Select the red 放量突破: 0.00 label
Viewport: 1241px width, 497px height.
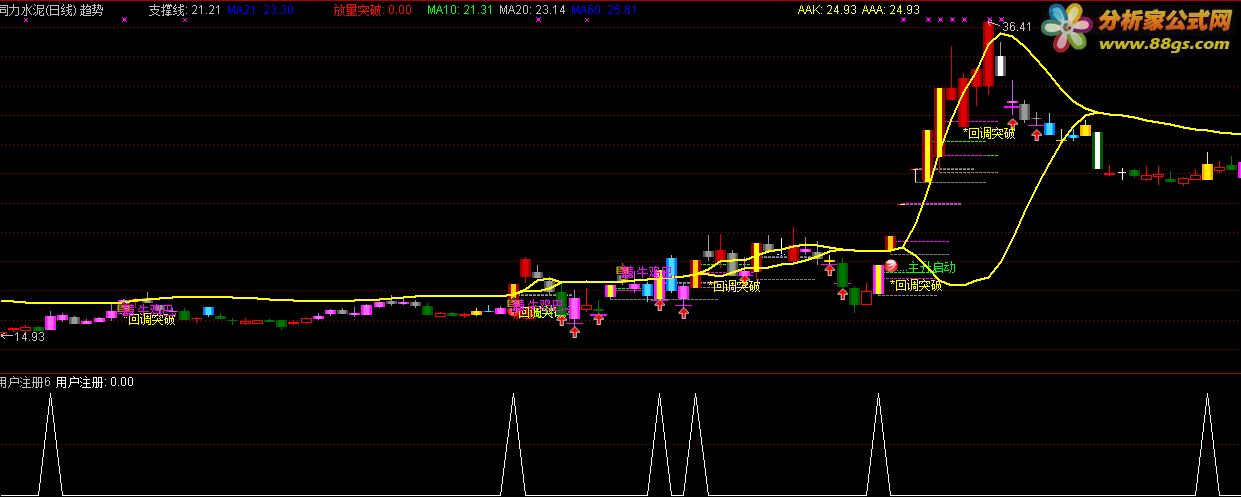(372, 10)
